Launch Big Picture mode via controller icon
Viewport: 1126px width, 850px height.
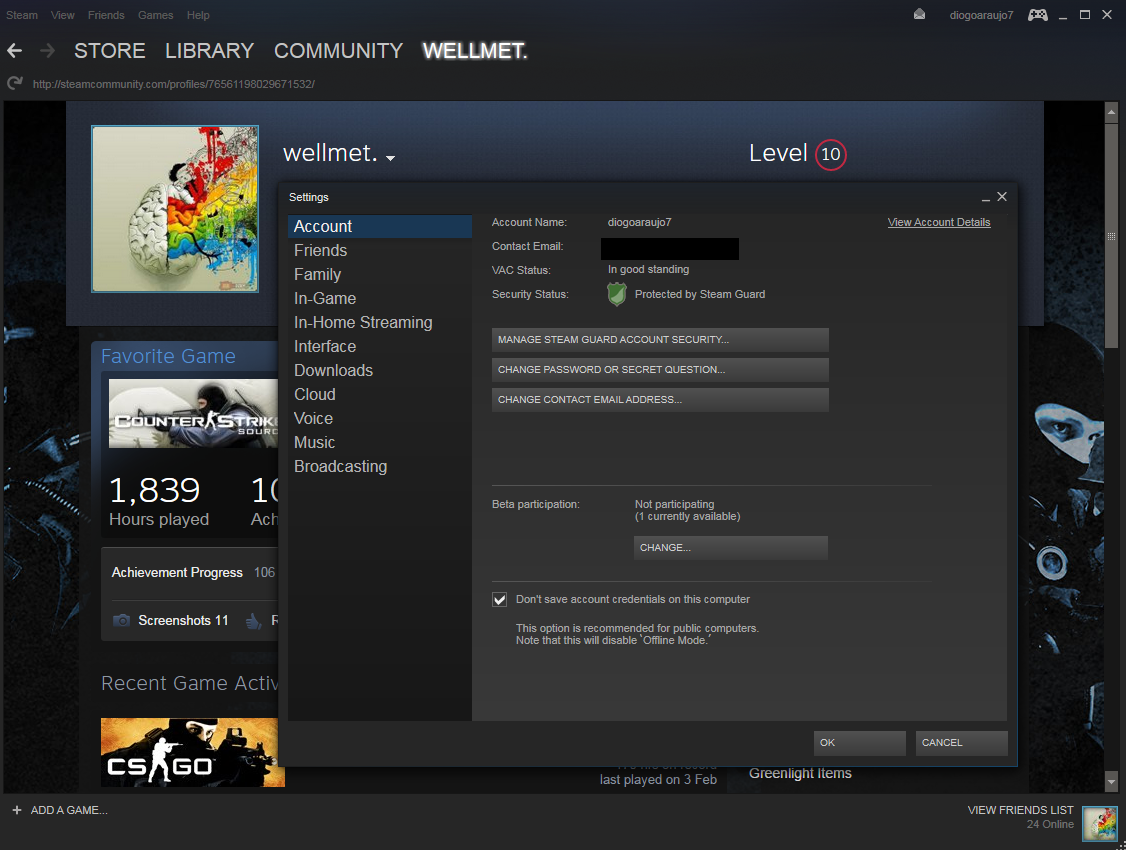tap(1037, 14)
